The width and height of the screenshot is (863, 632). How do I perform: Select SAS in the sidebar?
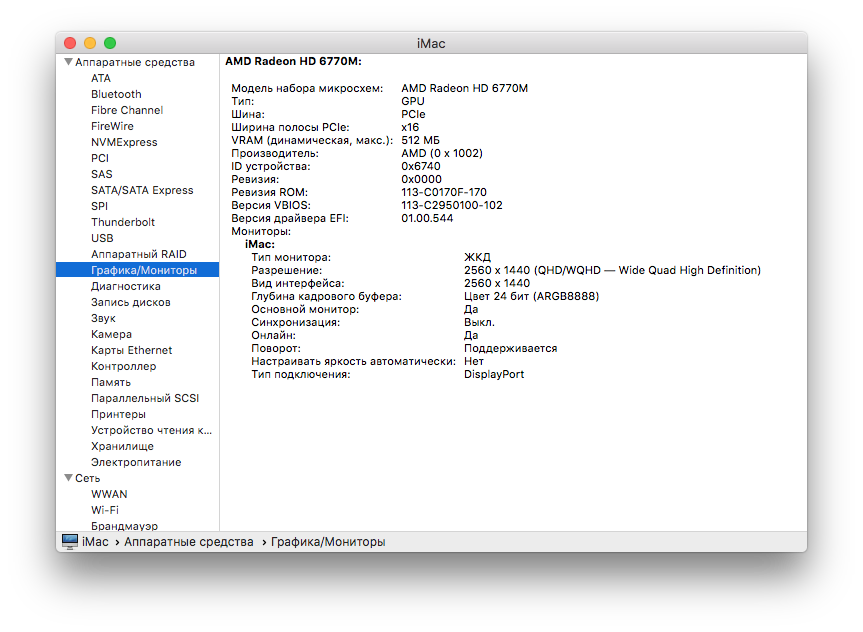click(101, 174)
